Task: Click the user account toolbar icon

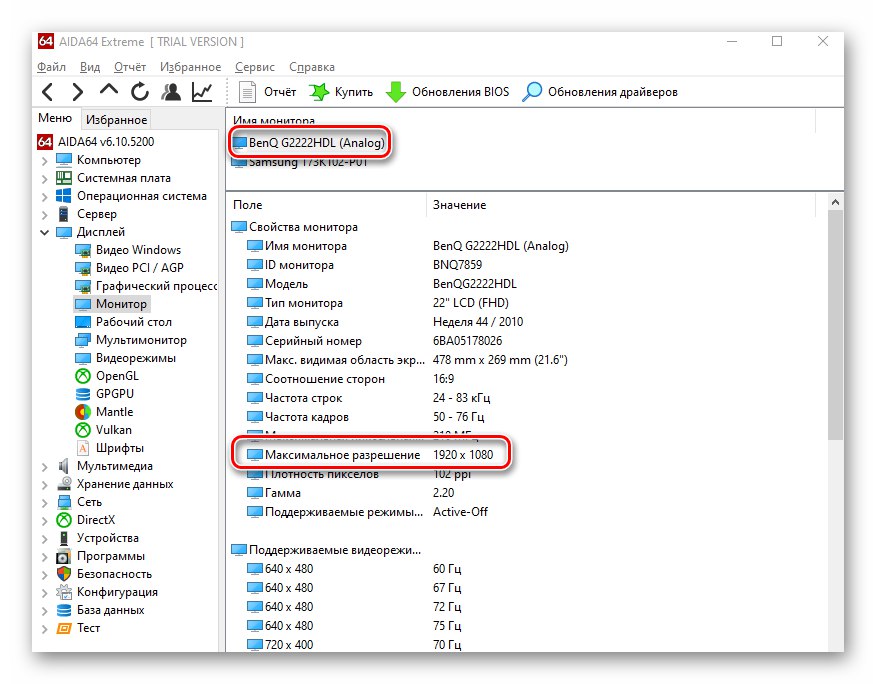Action: click(171, 91)
